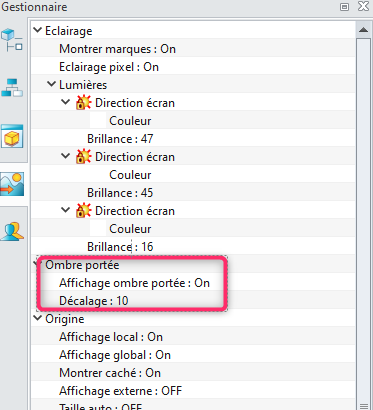
Task: Open Couleur swatch above Brillance 45
Action: pyautogui.click(x=98, y=175)
